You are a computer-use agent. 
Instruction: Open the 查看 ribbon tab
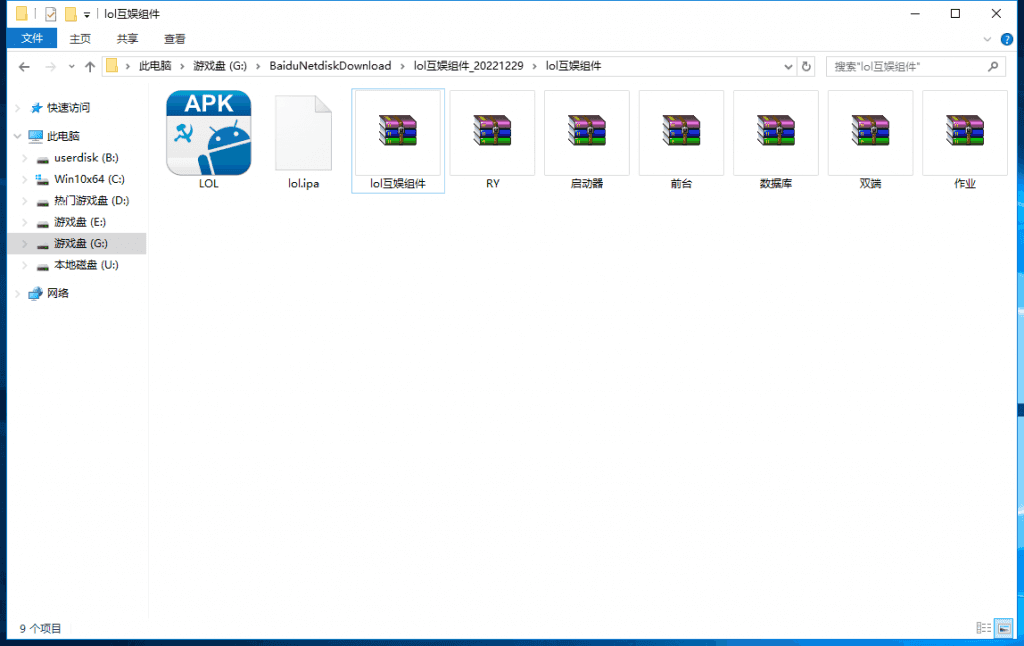[x=174, y=39]
